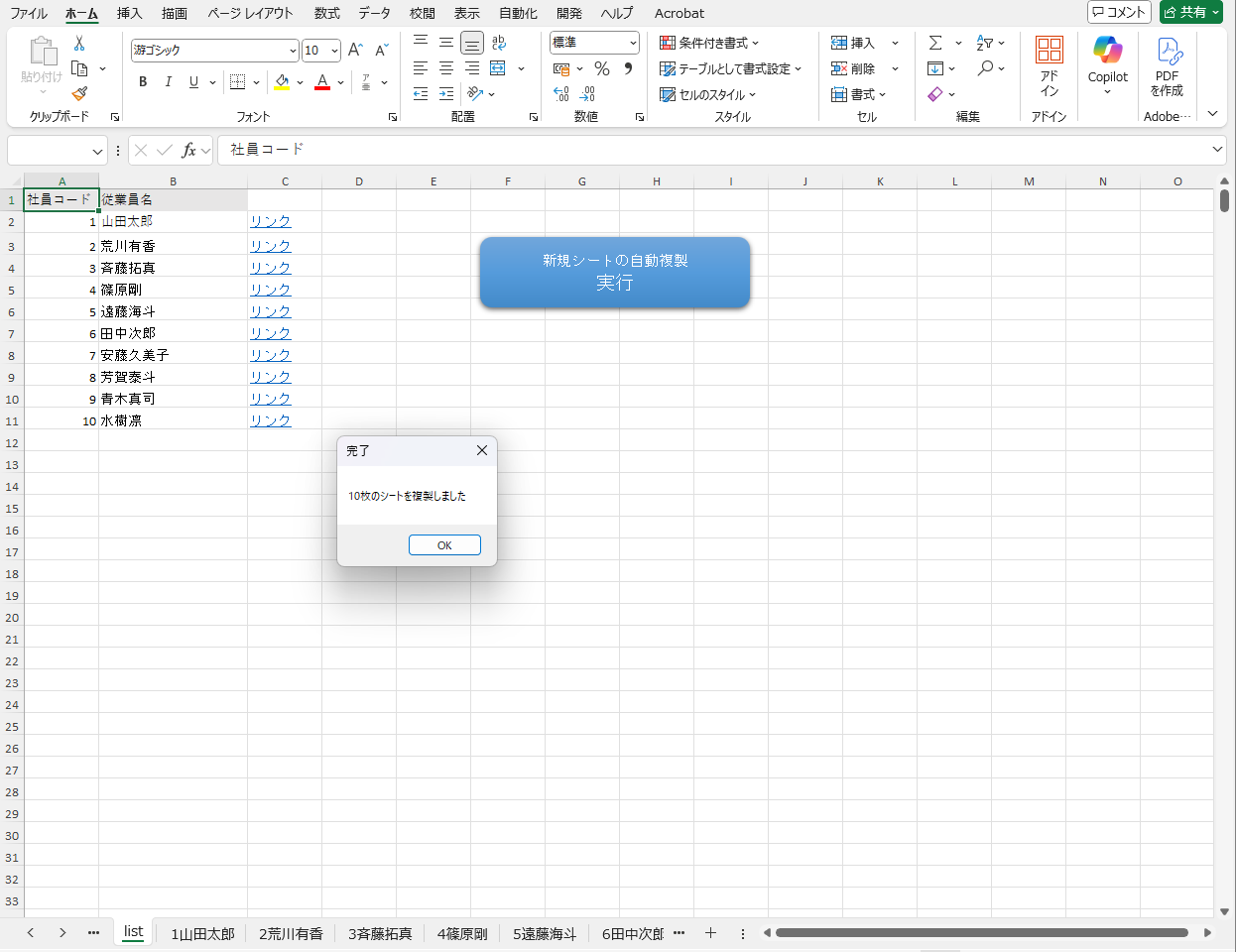The width and height of the screenshot is (1236, 952).
Task: Click the percent style icon
Action: pyautogui.click(x=602, y=68)
